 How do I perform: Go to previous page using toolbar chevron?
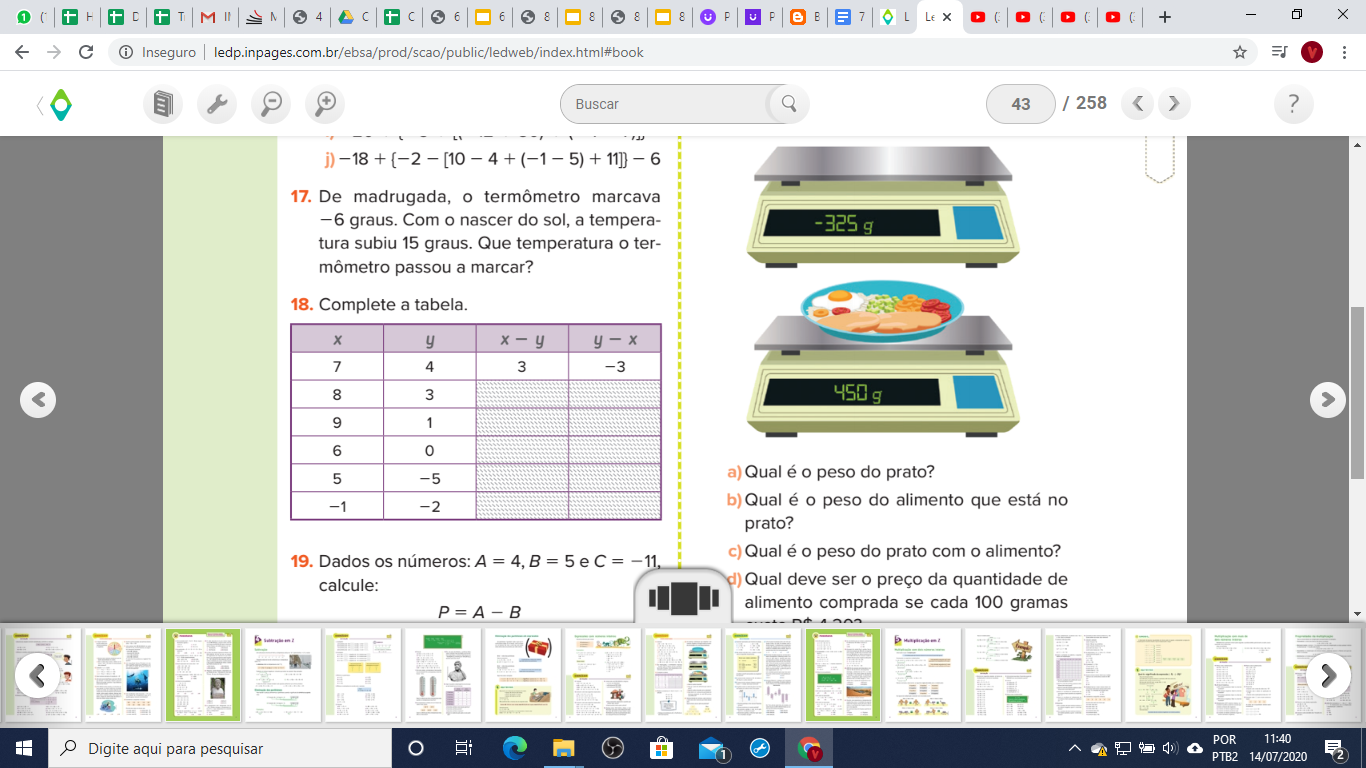click(1138, 103)
